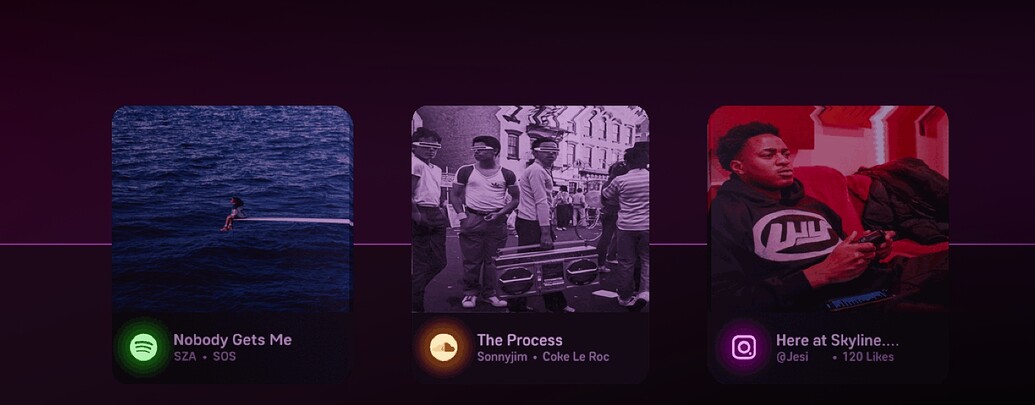Click the album name SOS

click(x=224, y=357)
